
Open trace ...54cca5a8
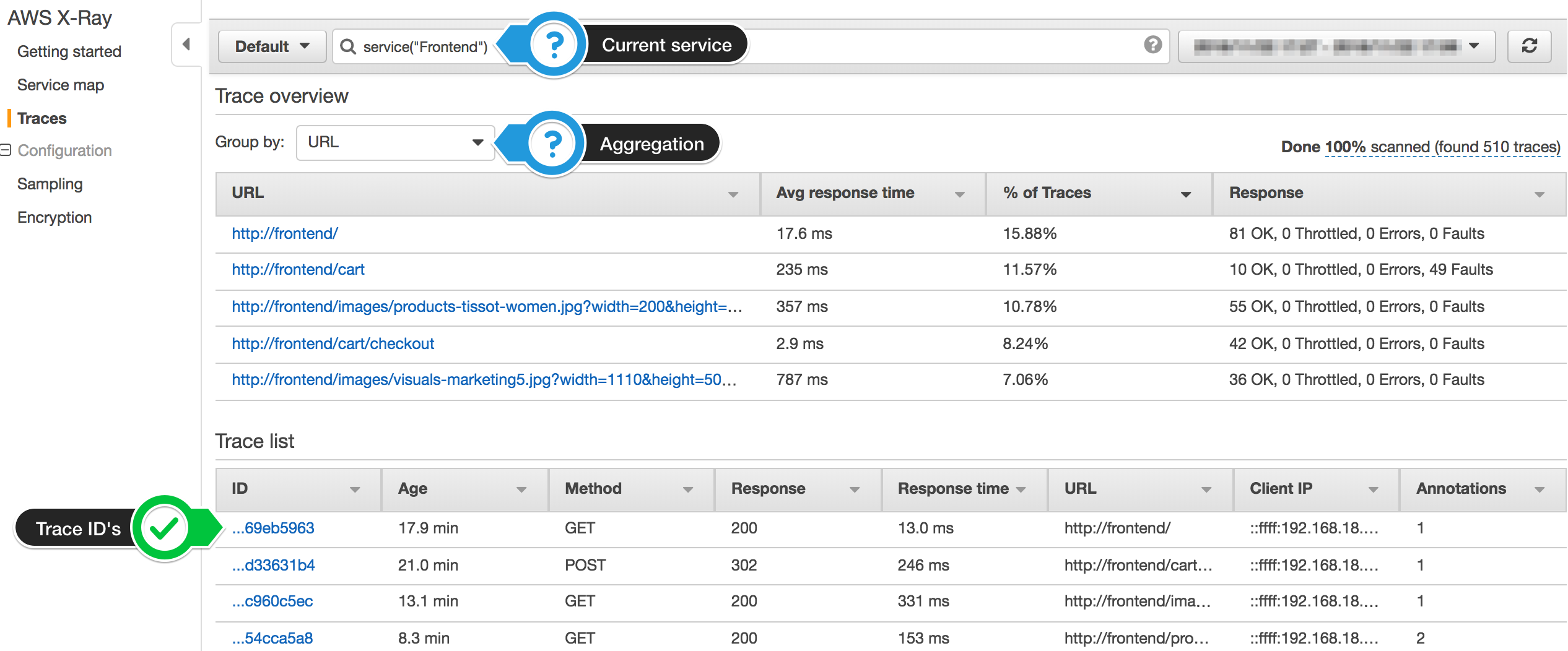coord(272,638)
